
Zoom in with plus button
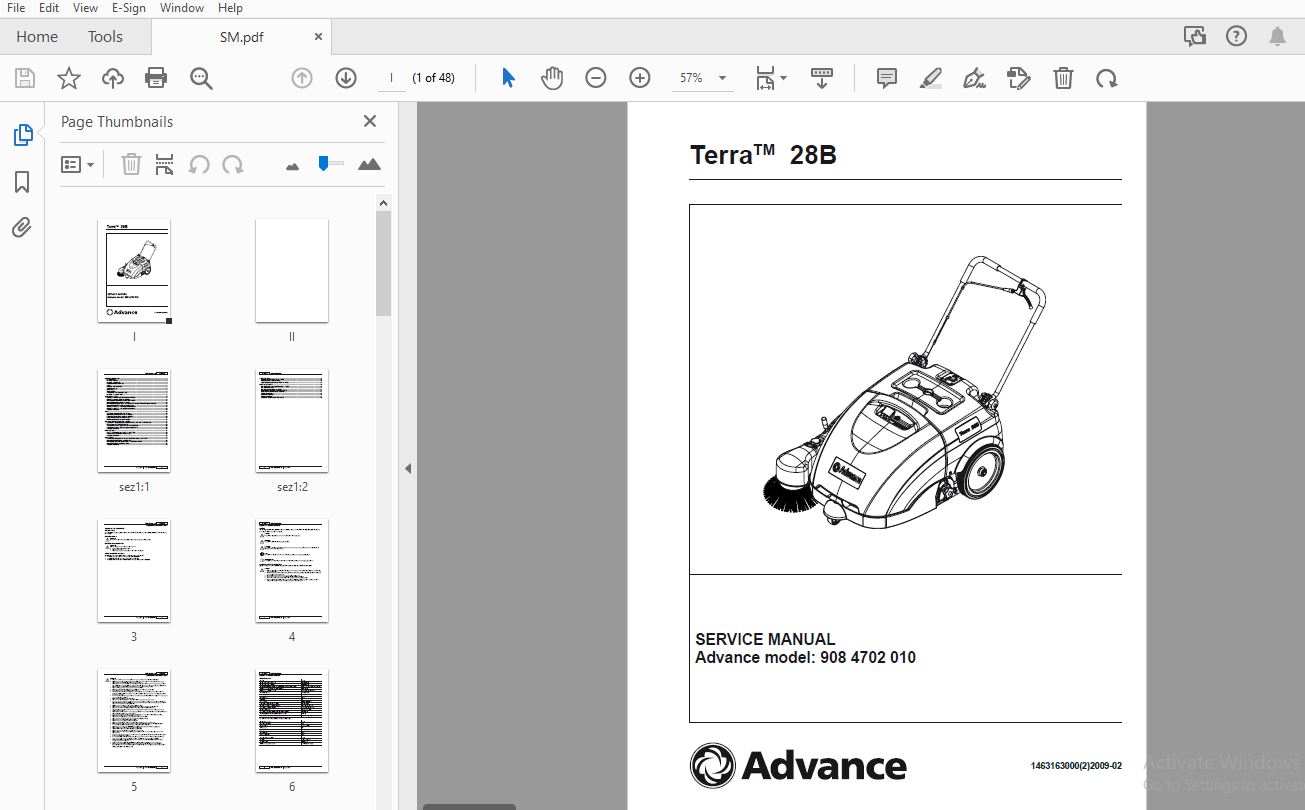click(x=640, y=78)
